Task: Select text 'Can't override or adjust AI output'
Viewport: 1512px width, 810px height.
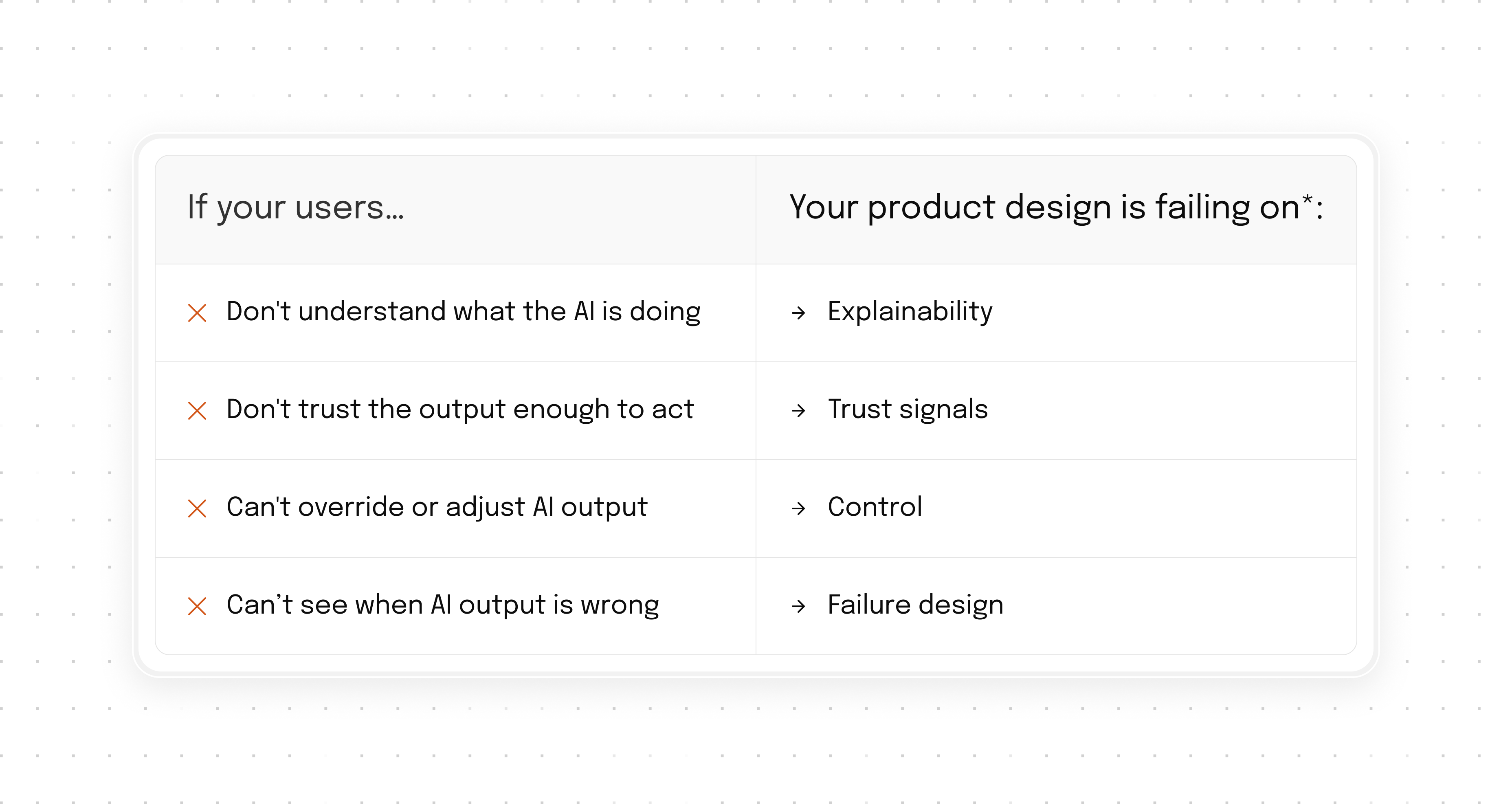Action: coord(437,507)
